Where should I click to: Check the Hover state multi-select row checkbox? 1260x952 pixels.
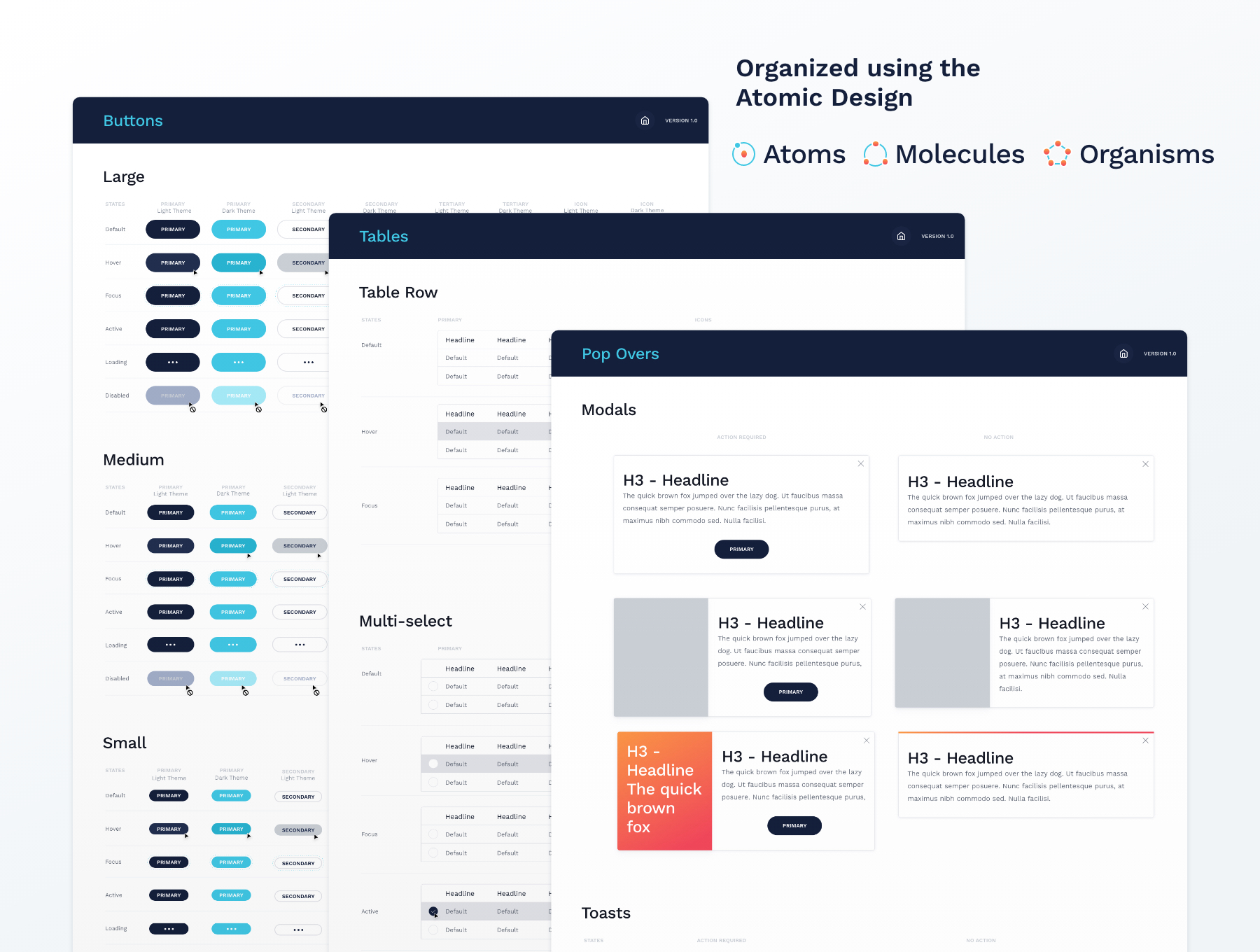pyautogui.click(x=433, y=764)
